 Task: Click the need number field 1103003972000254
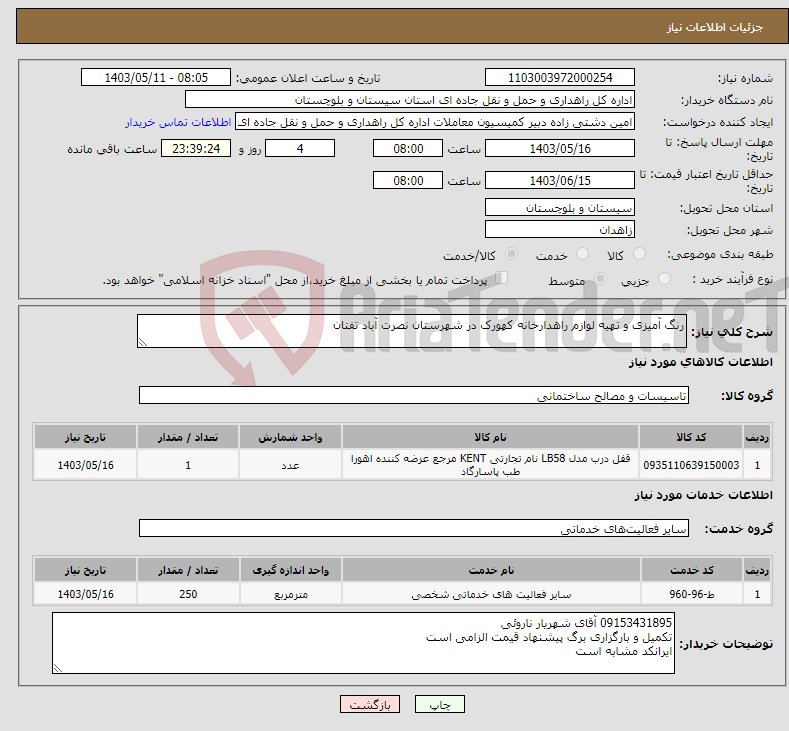pyautogui.click(x=560, y=77)
